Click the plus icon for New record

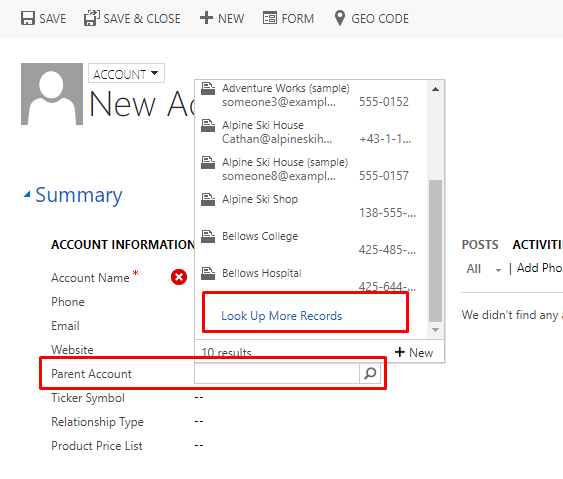pyautogui.click(x=206, y=18)
